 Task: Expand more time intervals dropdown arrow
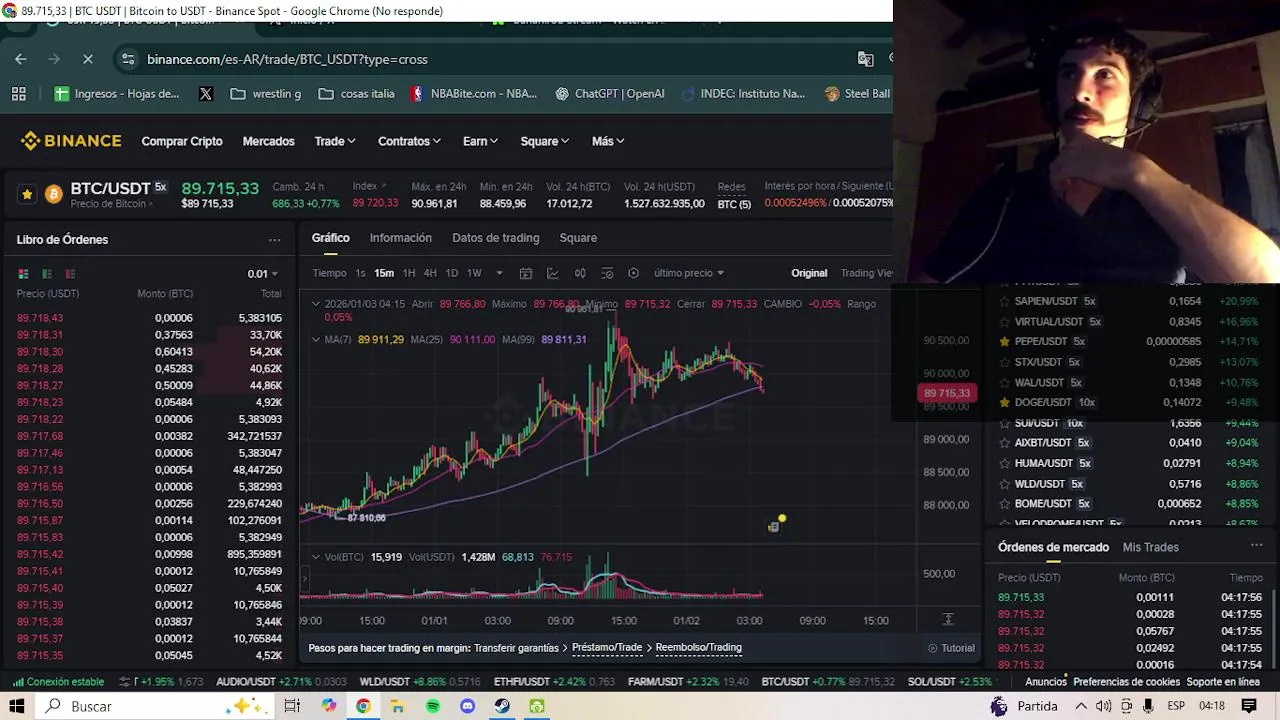499,273
